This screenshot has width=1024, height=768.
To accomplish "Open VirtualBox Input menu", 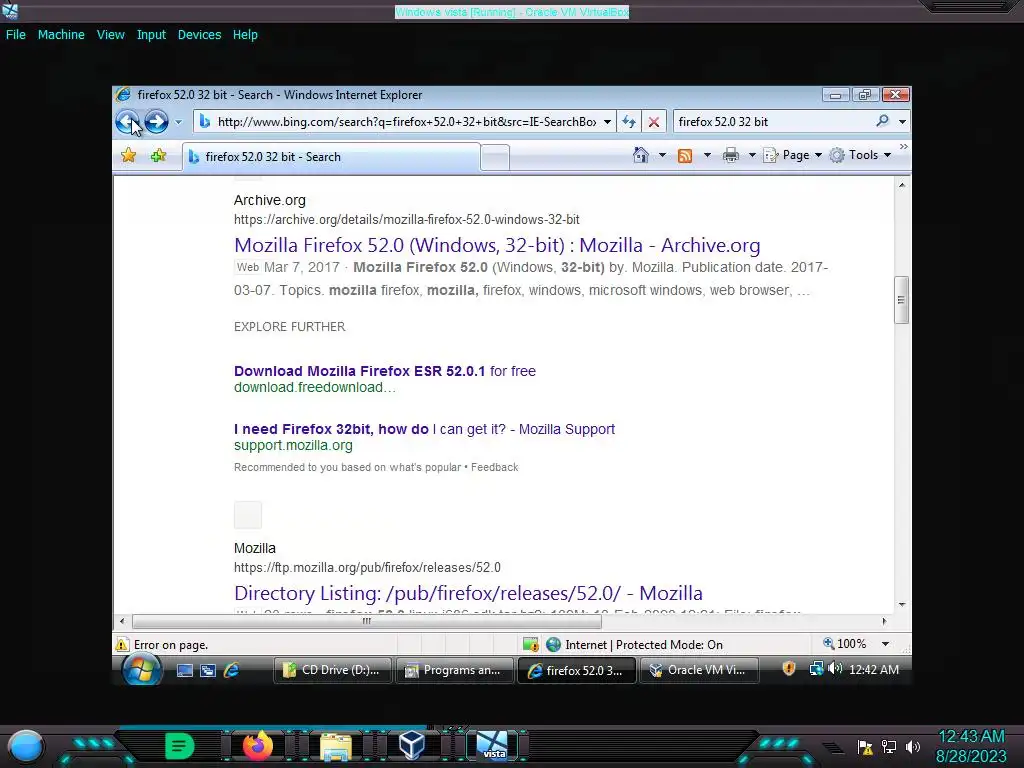I will click(x=151, y=35).
